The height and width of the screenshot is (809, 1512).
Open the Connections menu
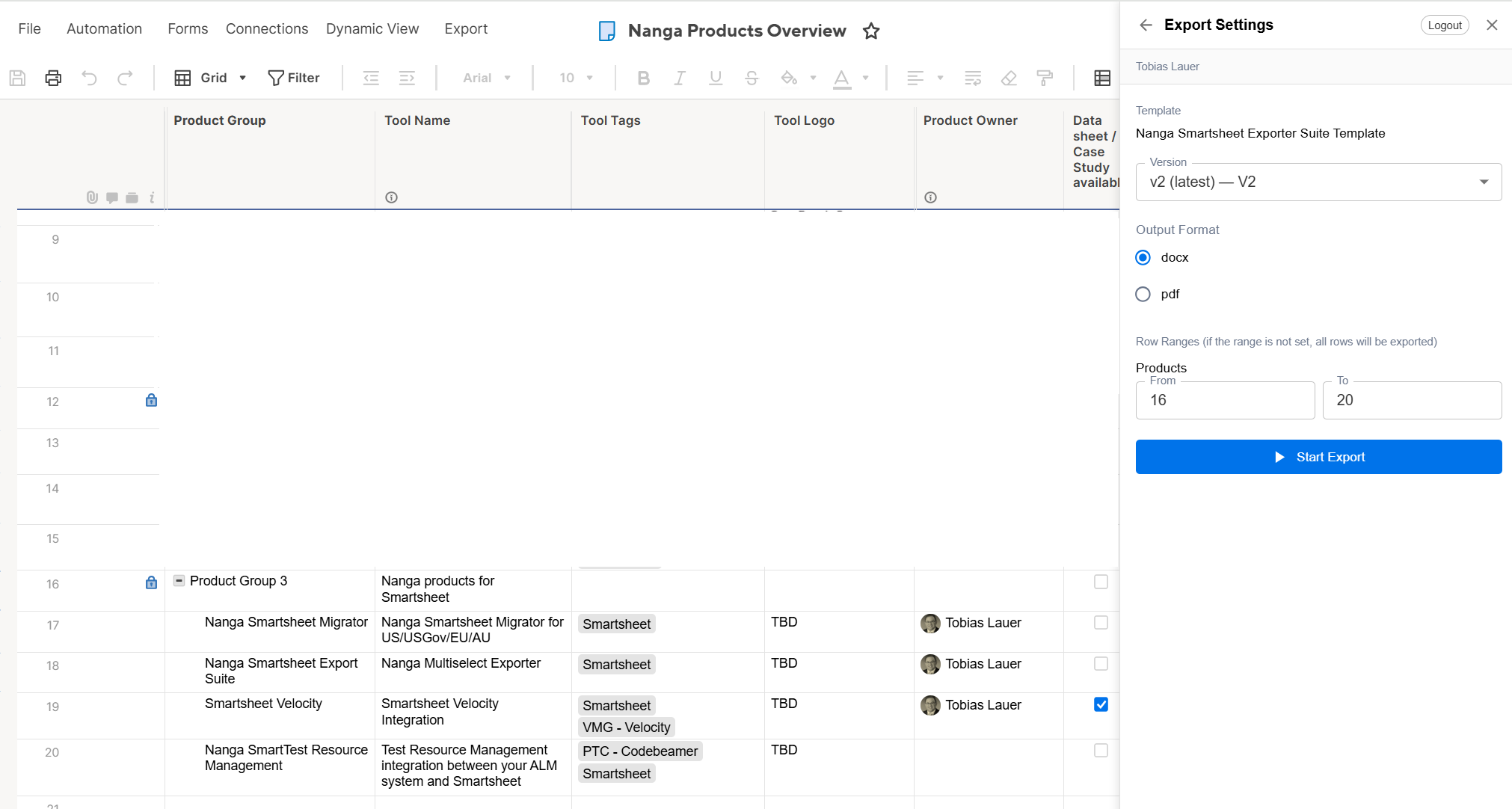[267, 28]
